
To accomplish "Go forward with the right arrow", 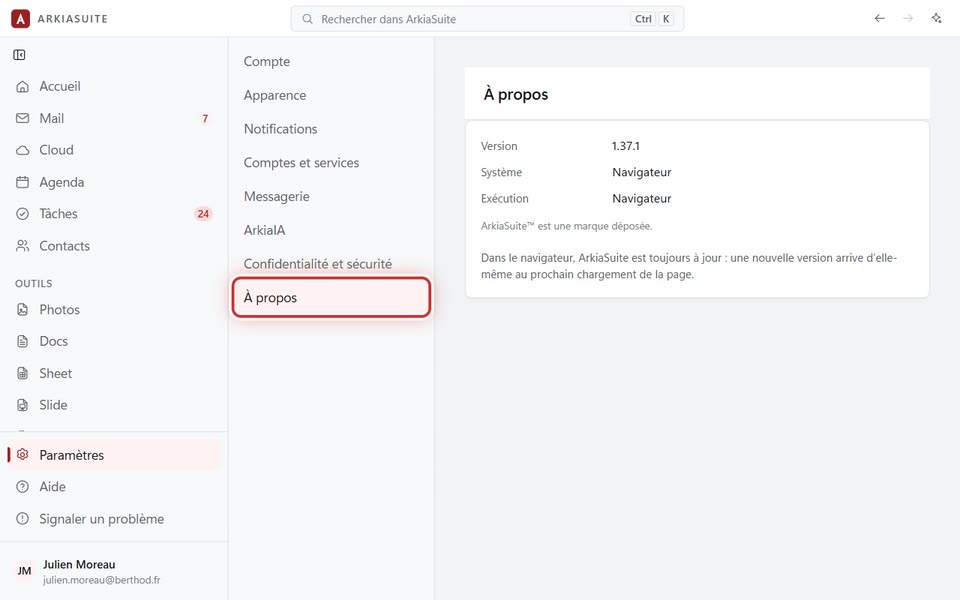I will pos(908,18).
